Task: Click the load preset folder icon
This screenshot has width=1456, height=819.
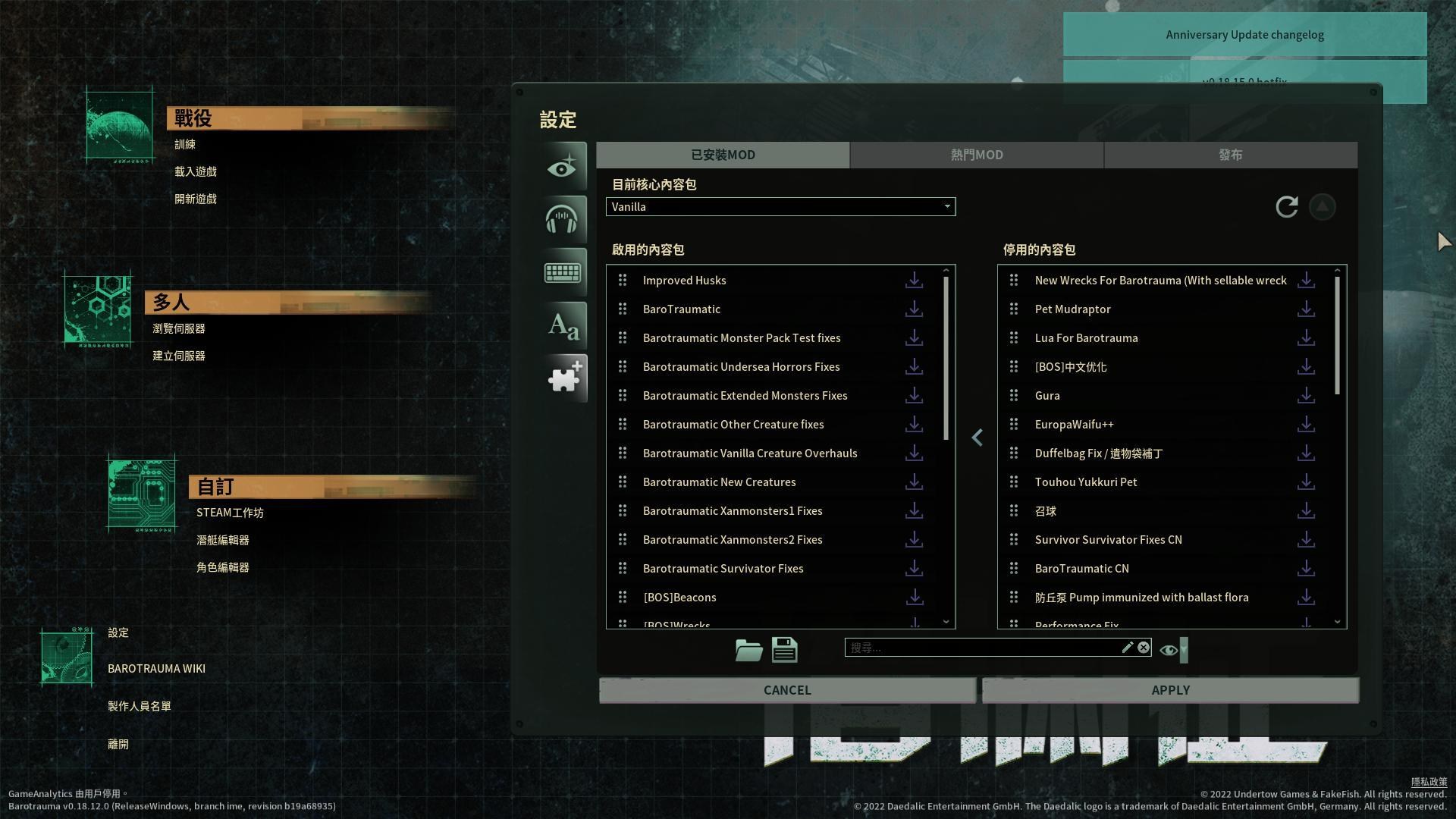Action: (x=748, y=650)
